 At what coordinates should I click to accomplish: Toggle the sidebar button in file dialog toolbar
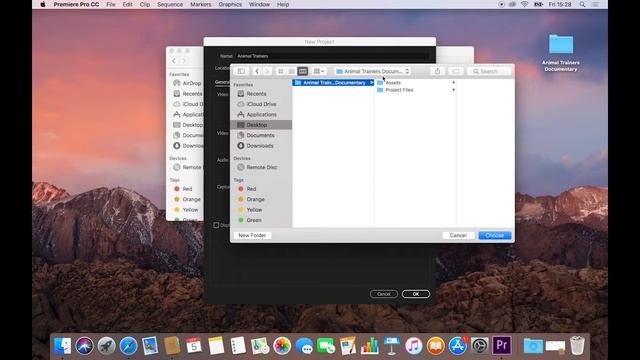pyautogui.click(x=241, y=71)
